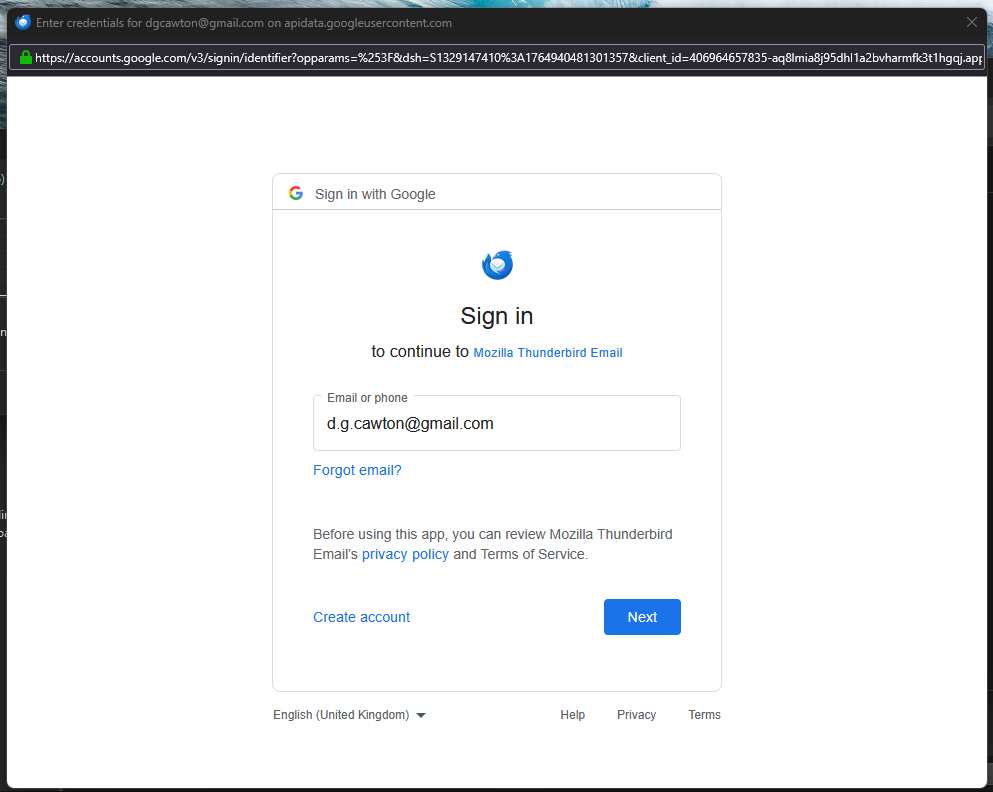Viewport: 993px width, 792px height.
Task: Click the accounts.google.com URL bar
Action: 496,58
